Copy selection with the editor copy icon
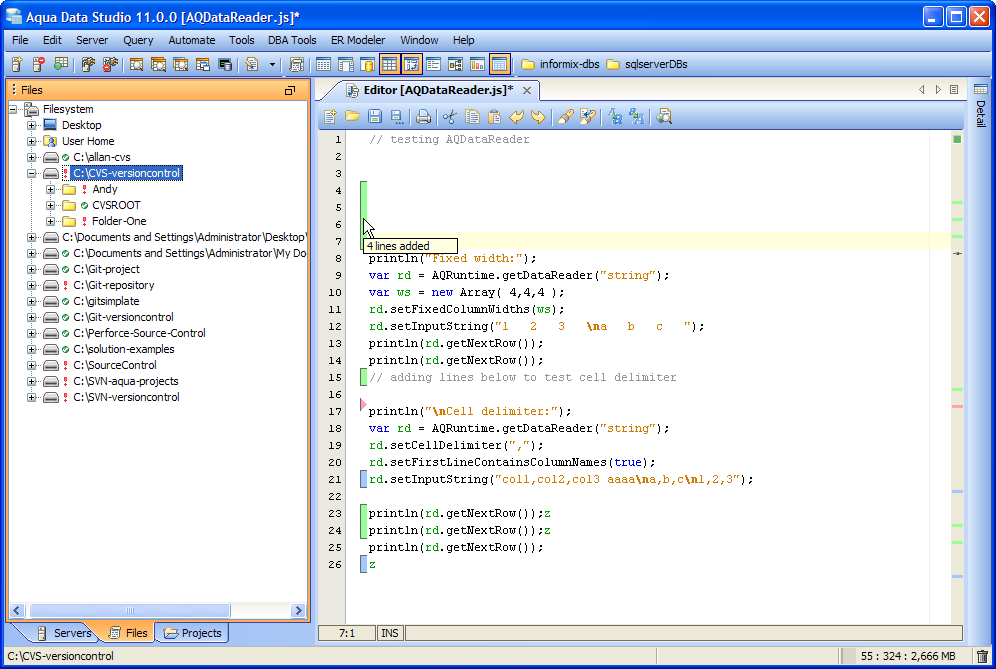This screenshot has height=669, width=996. 472,116
